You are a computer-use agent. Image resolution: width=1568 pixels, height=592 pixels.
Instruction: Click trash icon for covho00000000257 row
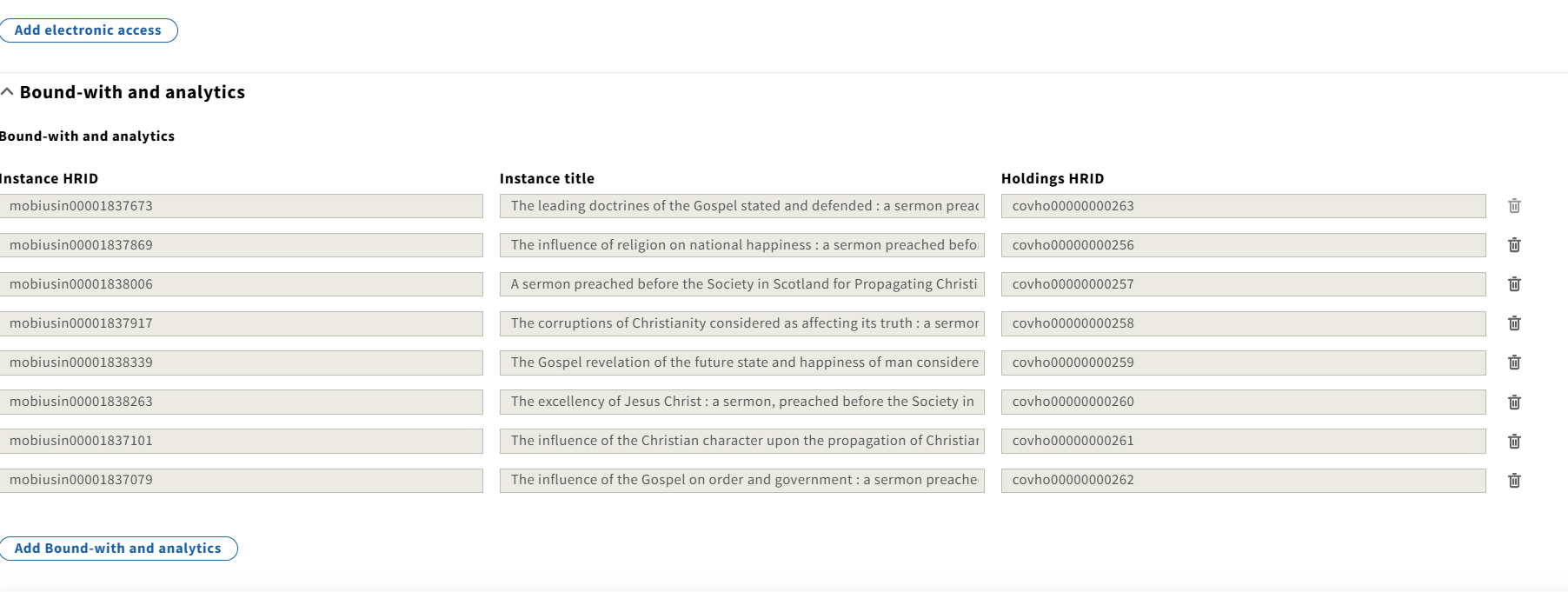click(x=1514, y=284)
